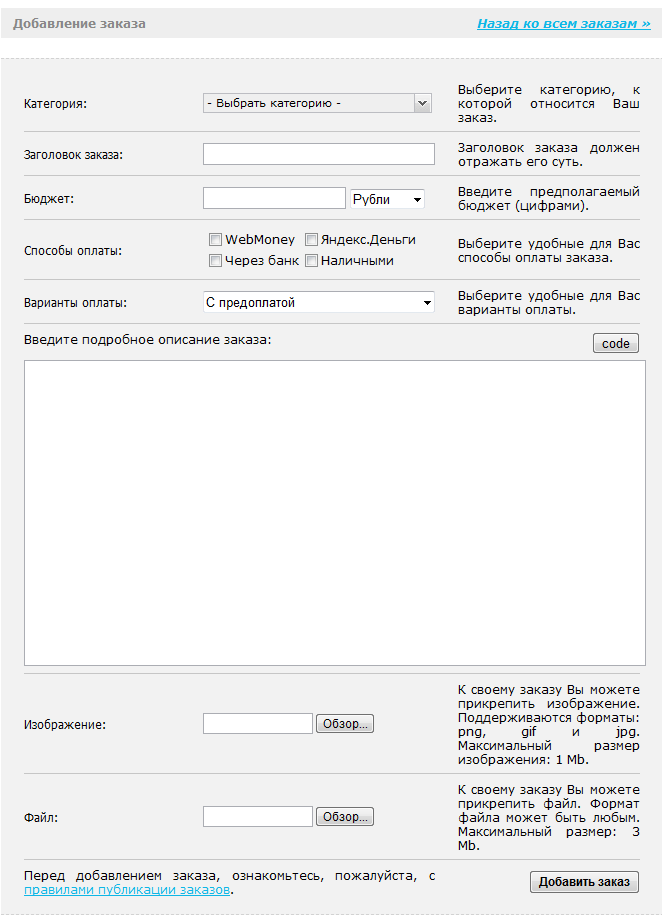Click the image file path field

tap(258, 724)
